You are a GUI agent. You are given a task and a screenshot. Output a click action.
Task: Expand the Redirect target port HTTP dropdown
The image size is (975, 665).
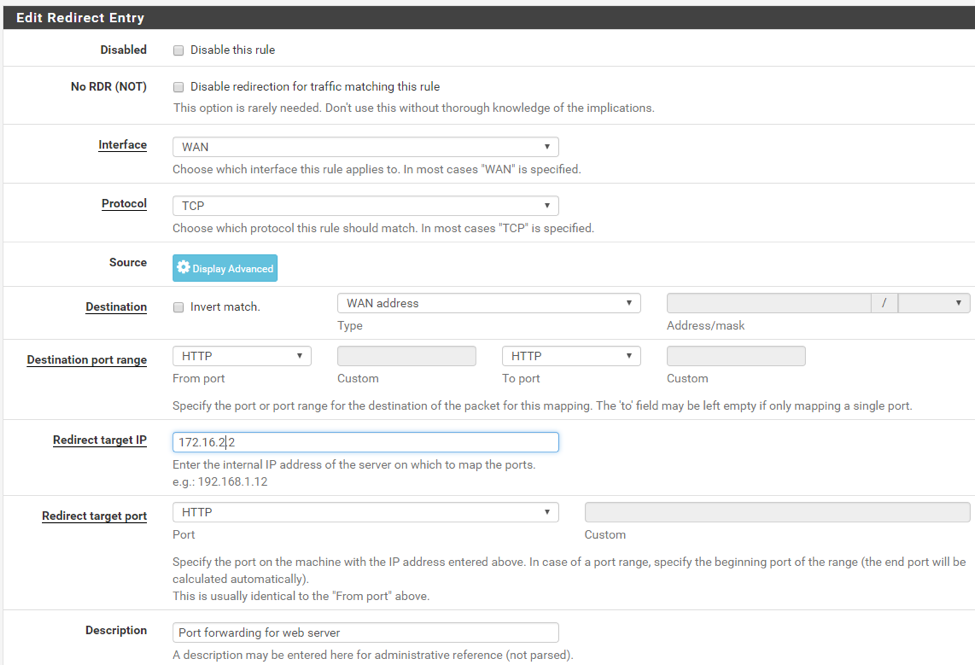pyautogui.click(x=366, y=512)
